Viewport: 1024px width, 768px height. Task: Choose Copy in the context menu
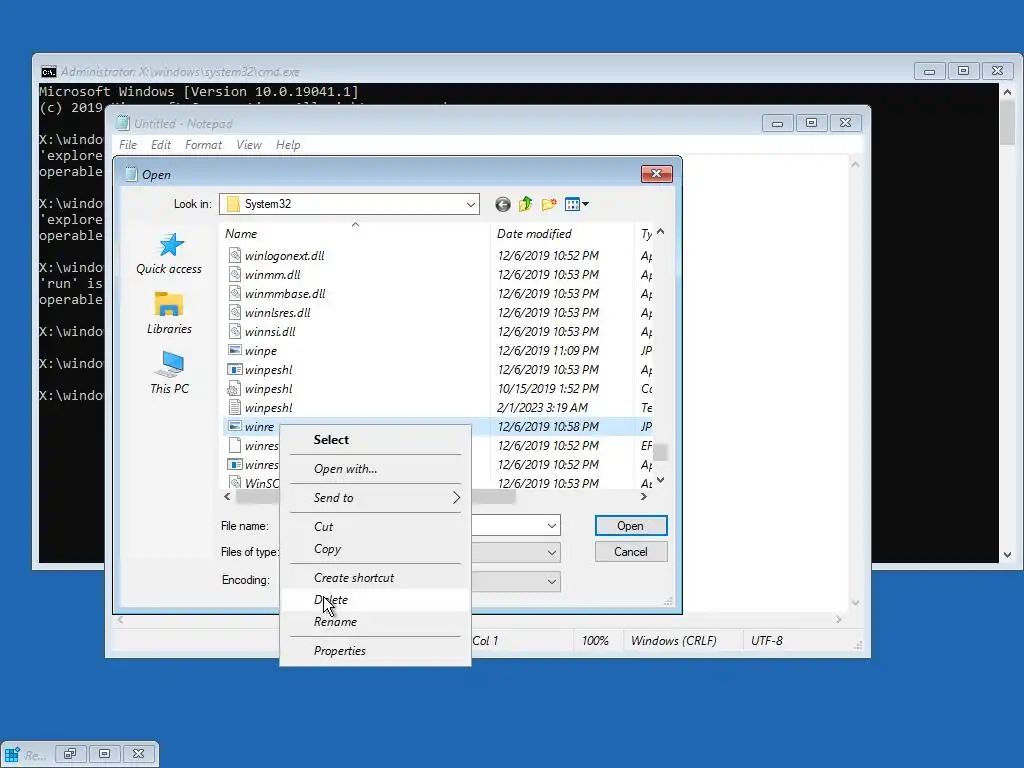pos(376,549)
